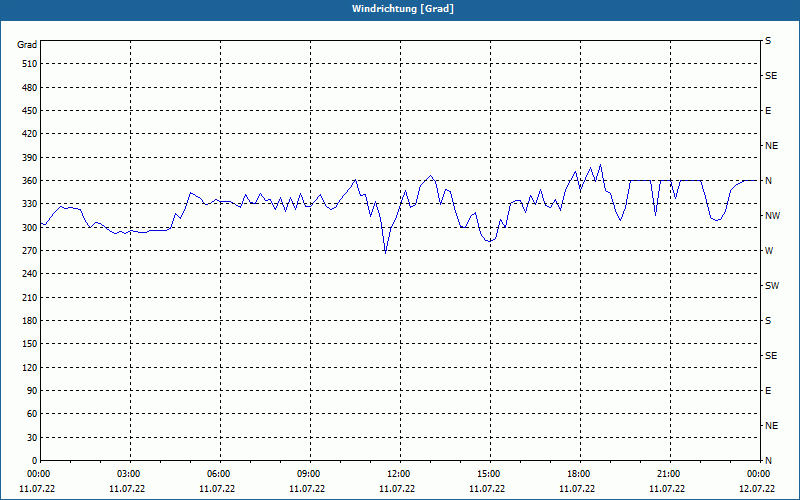Screen dimensions: 800x500
Task: Select the 11.07.22 date under 06:00
Action: pos(217,489)
